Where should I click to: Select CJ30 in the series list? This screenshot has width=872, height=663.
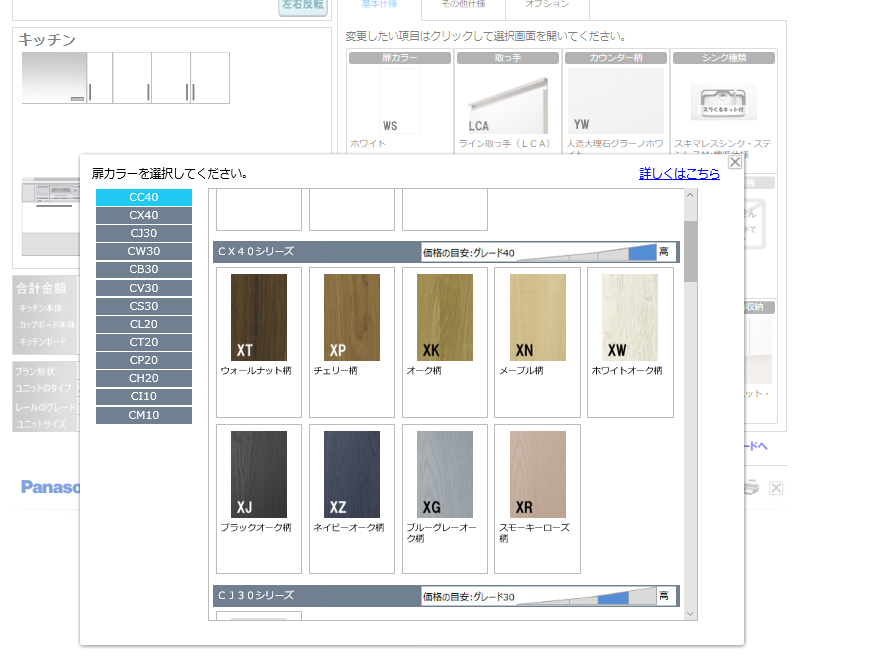click(144, 233)
